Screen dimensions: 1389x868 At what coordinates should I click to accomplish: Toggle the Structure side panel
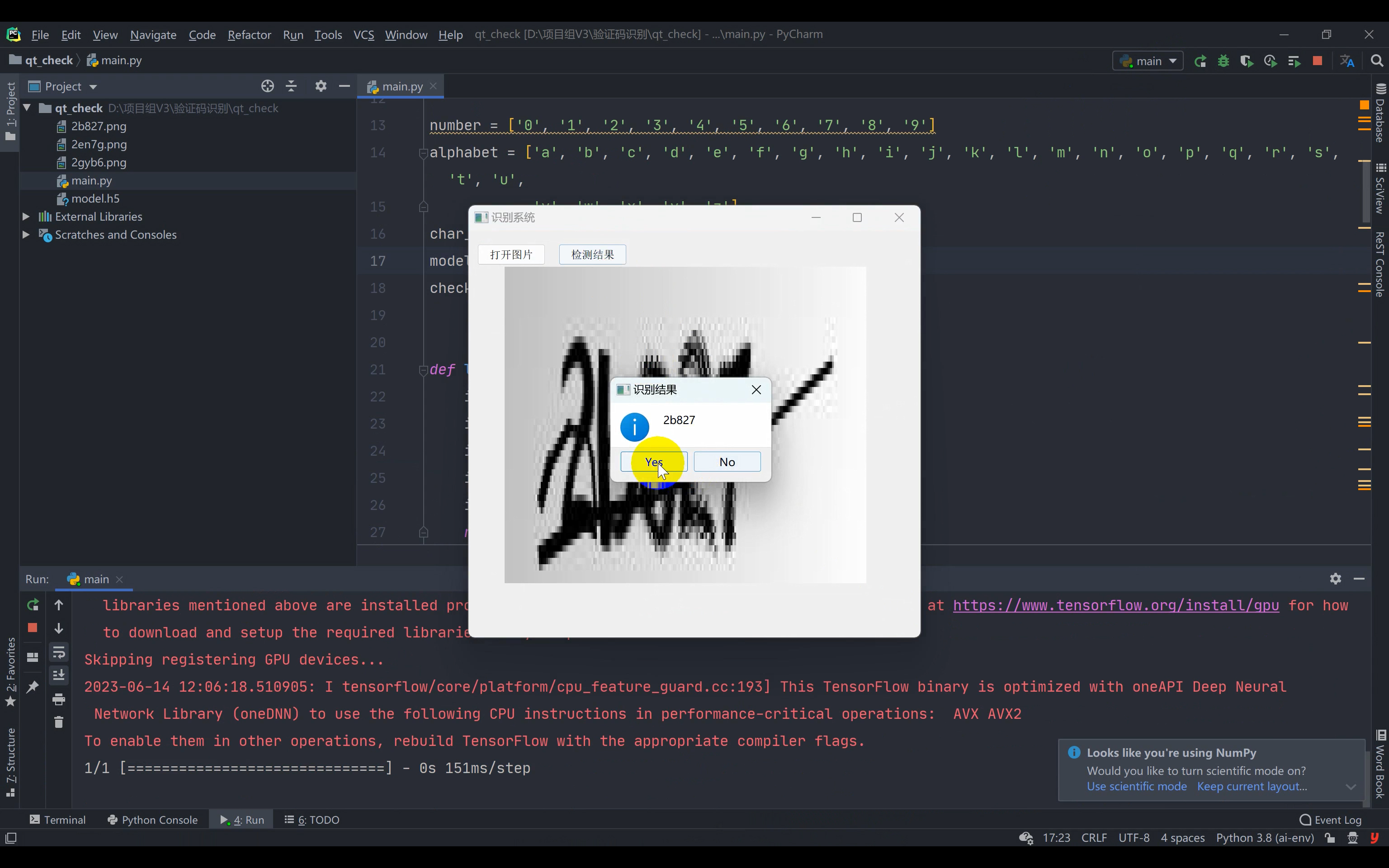pos(10,763)
